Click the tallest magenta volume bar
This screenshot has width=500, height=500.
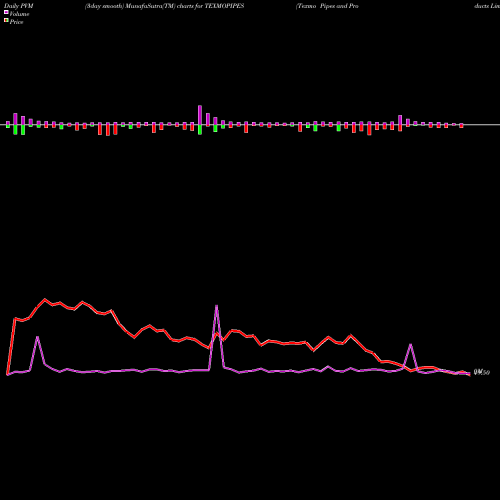(x=200, y=115)
